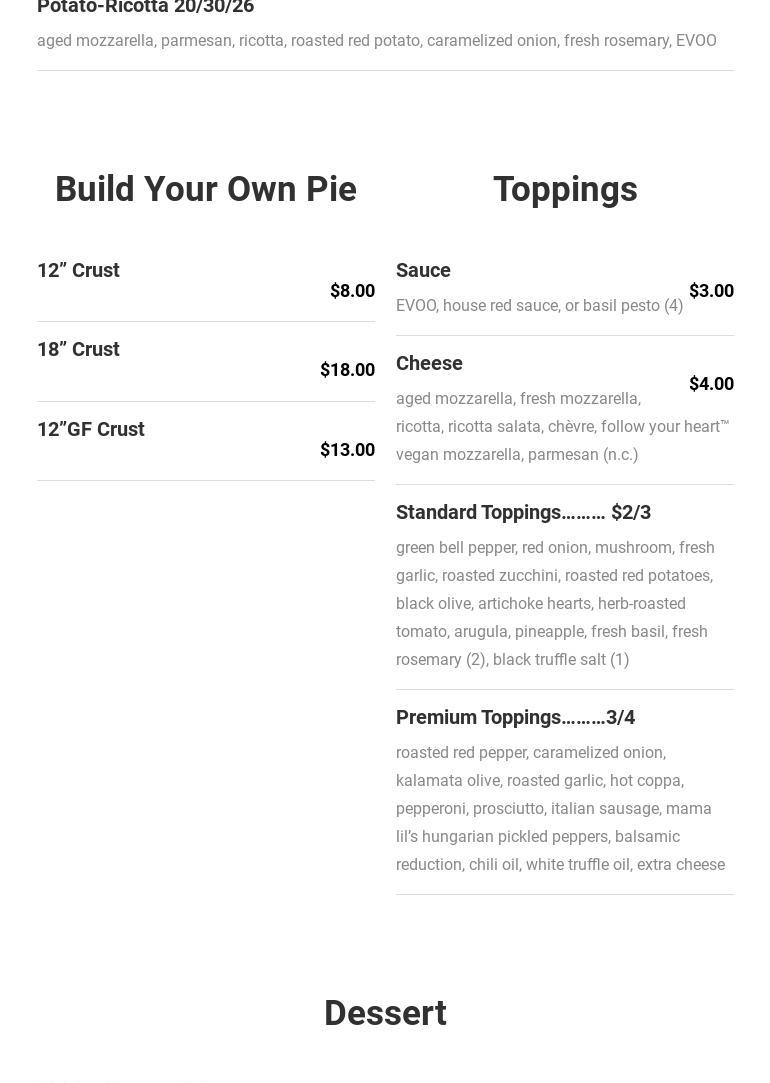
Task: Select the 18” Crust menu item
Action: (78, 349)
